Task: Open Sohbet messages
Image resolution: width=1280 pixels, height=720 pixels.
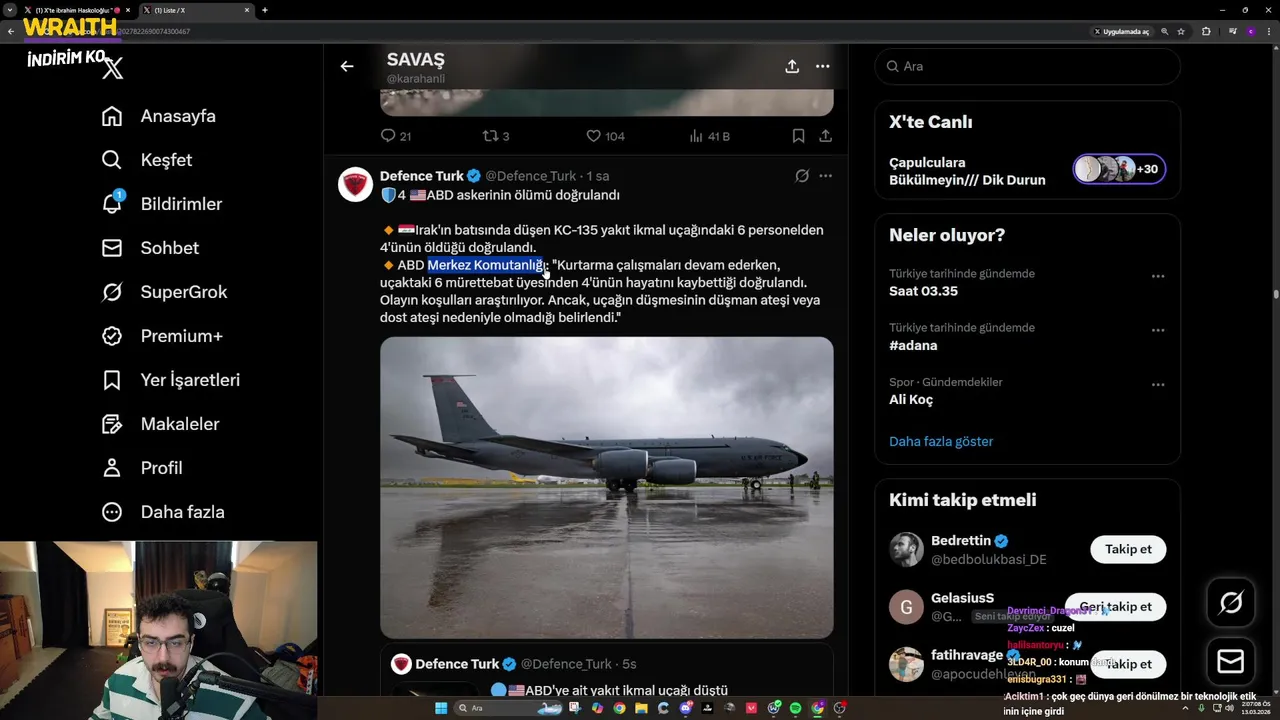Action: pos(150,248)
